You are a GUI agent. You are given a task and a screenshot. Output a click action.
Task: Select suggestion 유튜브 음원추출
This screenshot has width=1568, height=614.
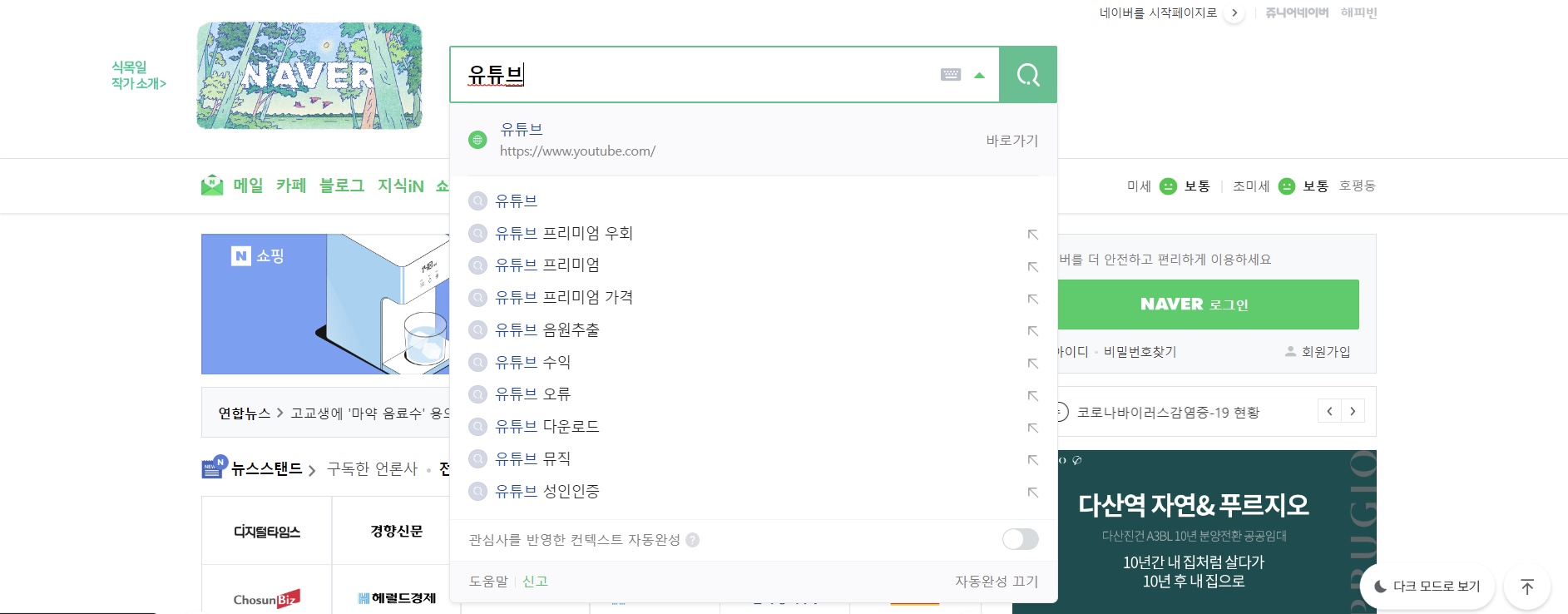(547, 329)
